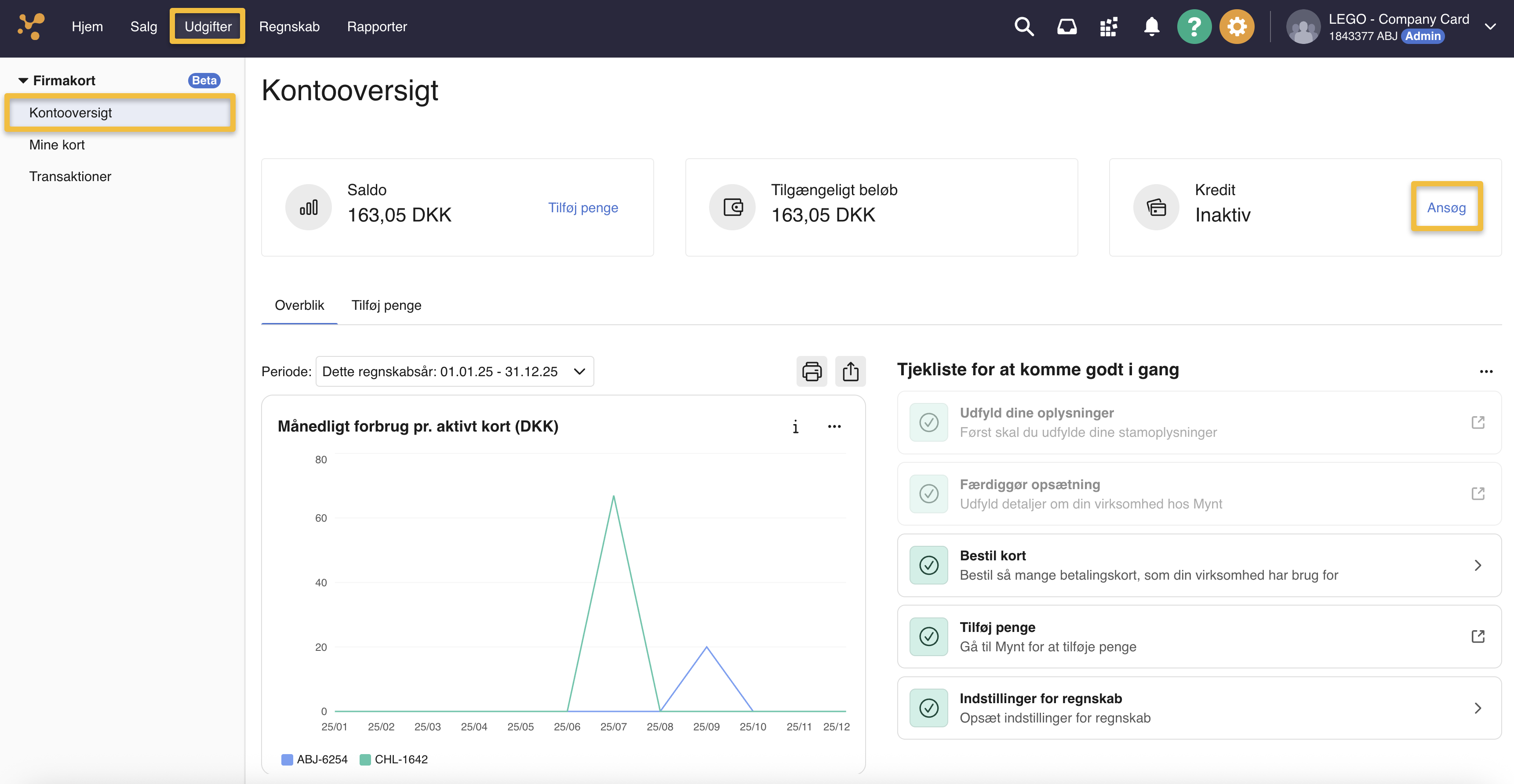Collapse the Firmakort sidebar section

(23, 80)
